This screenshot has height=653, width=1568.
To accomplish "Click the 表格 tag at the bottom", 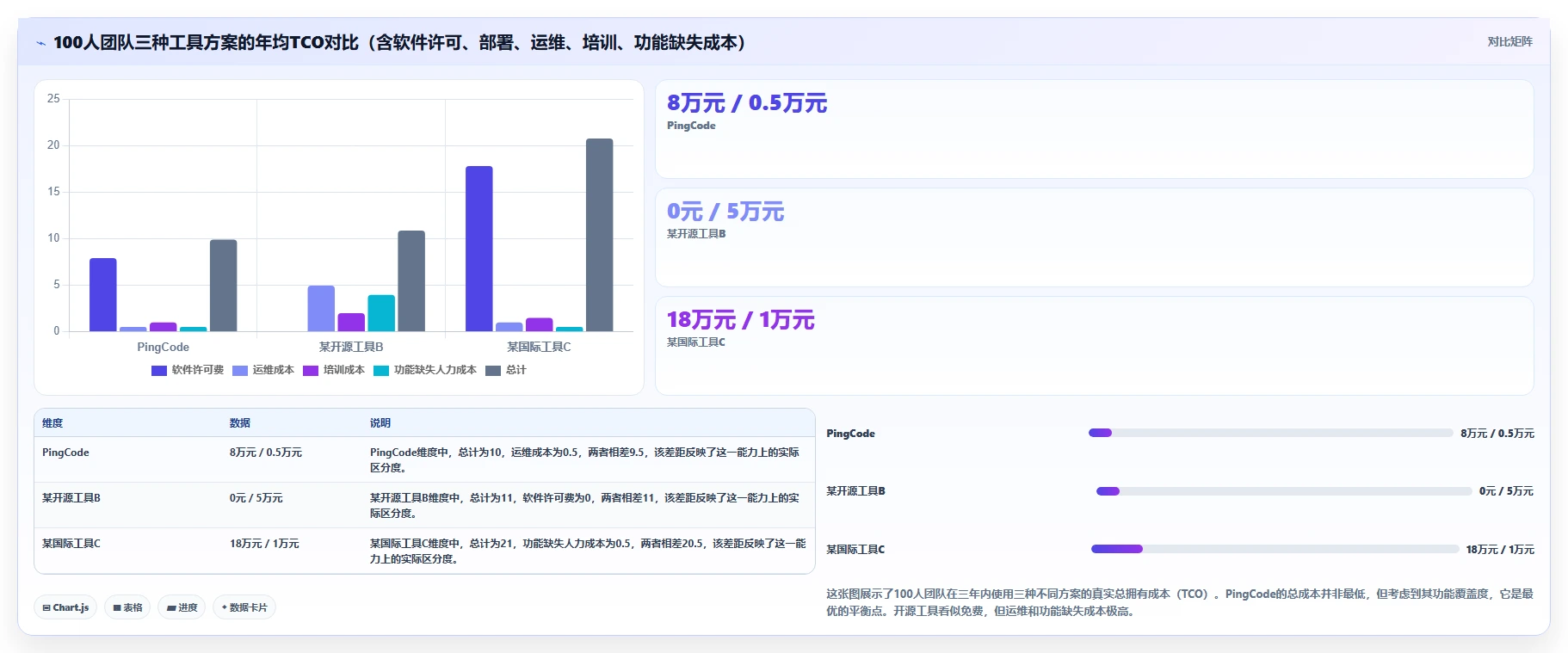I will click(127, 607).
